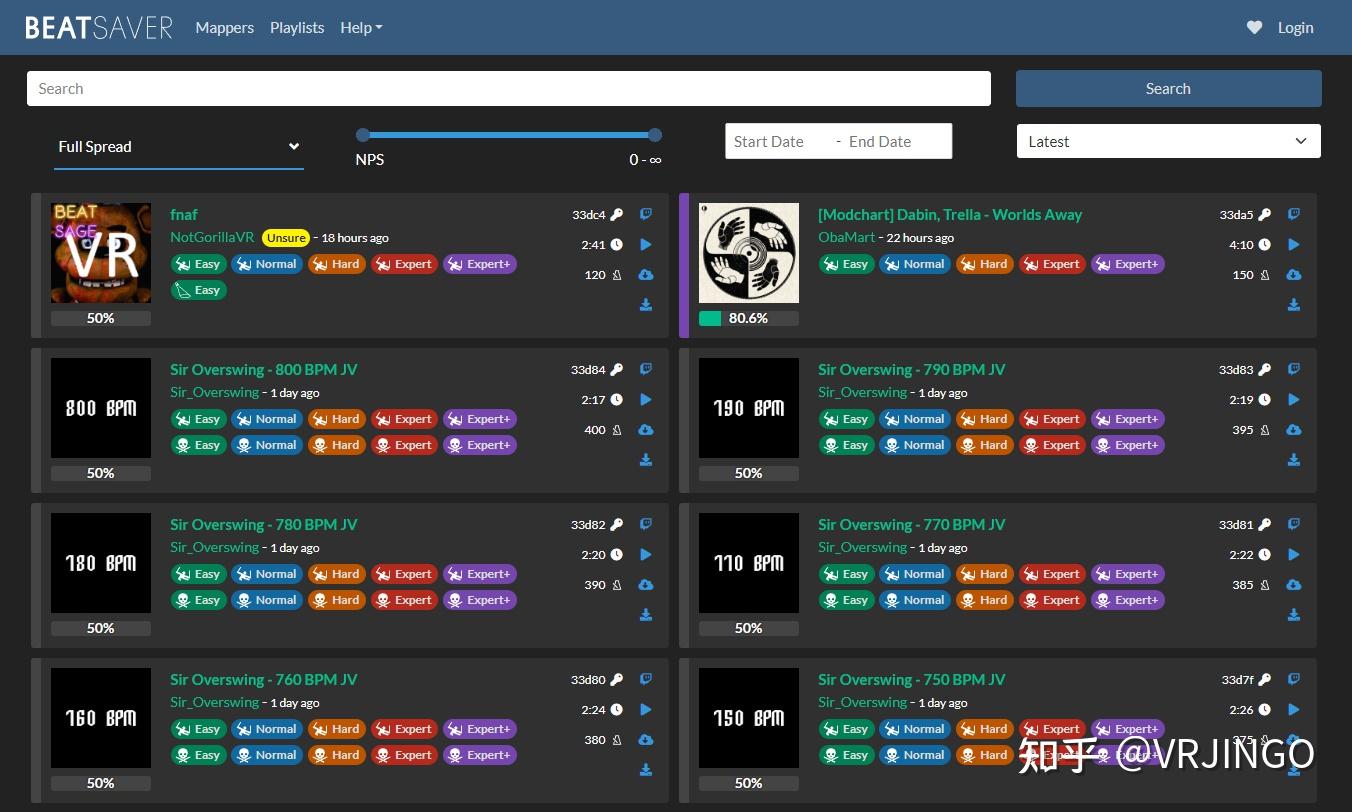The width and height of the screenshot is (1352, 812).
Task: Open the fnaf map title link
Action: [184, 215]
